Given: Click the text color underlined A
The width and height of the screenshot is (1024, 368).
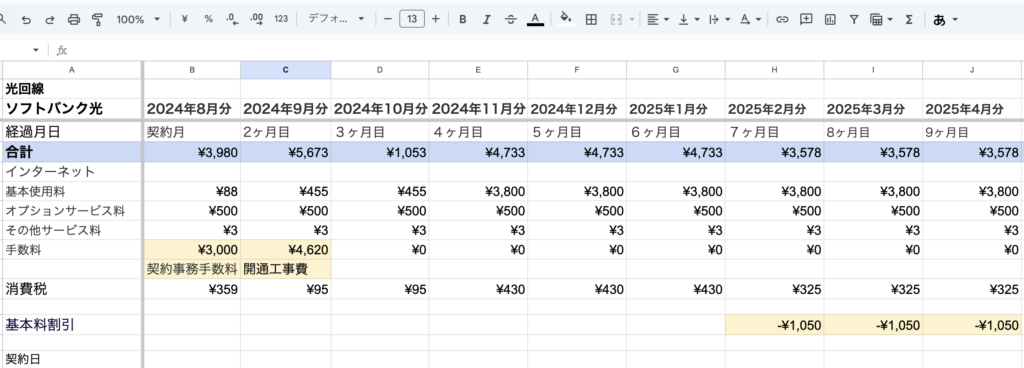Looking at the screenshot, I should [536, 20].
